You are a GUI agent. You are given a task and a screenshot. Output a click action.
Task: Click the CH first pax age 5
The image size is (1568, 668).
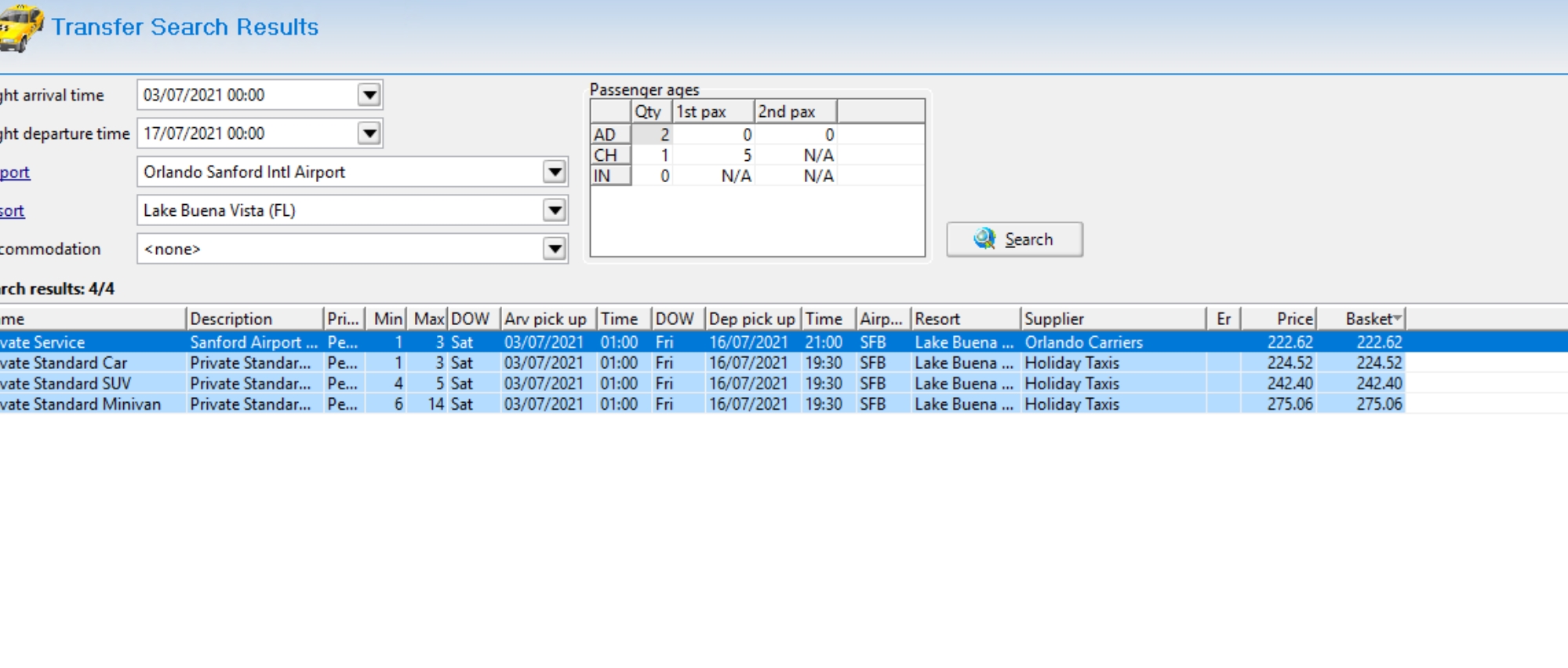point(714,155)
